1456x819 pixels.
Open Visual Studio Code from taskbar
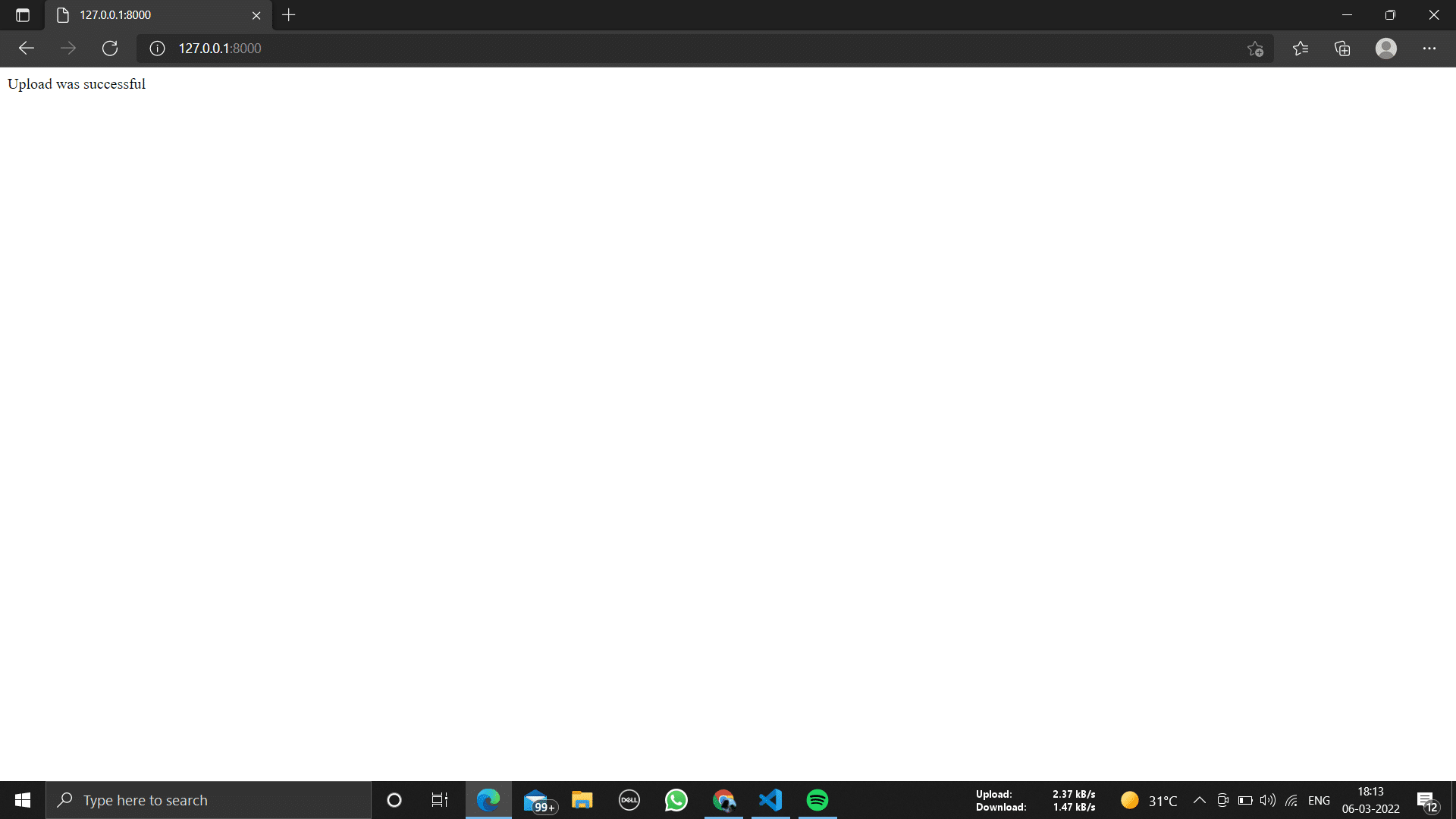770,800
